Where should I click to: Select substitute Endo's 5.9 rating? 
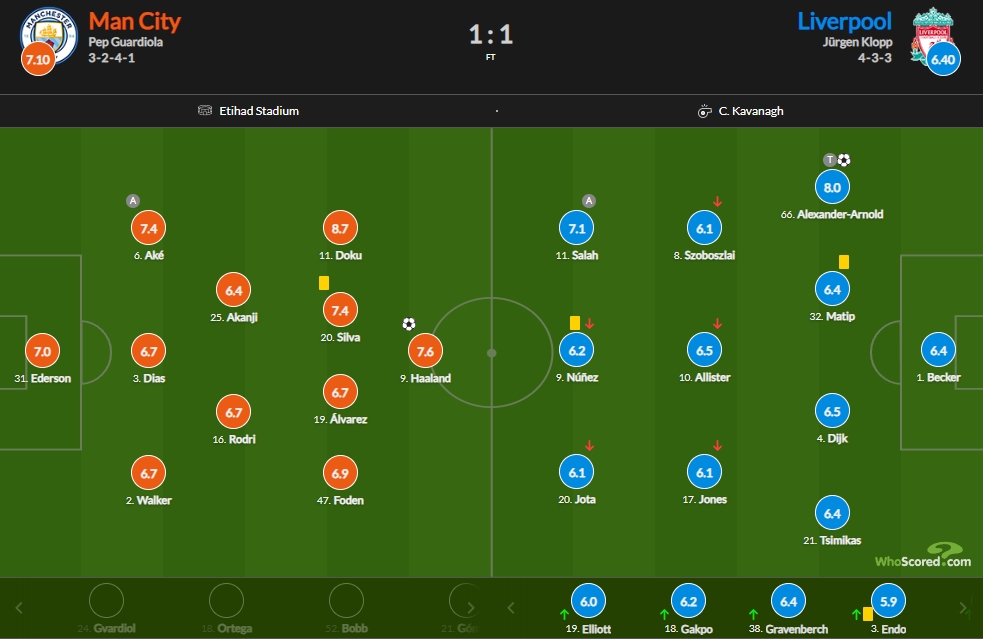(888, 601)
